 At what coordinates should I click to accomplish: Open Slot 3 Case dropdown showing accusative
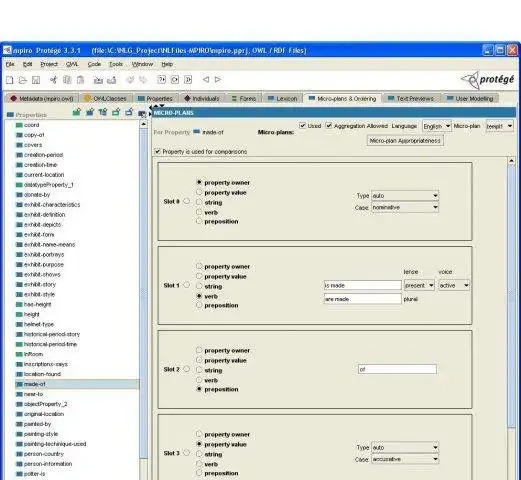point(405,459)
